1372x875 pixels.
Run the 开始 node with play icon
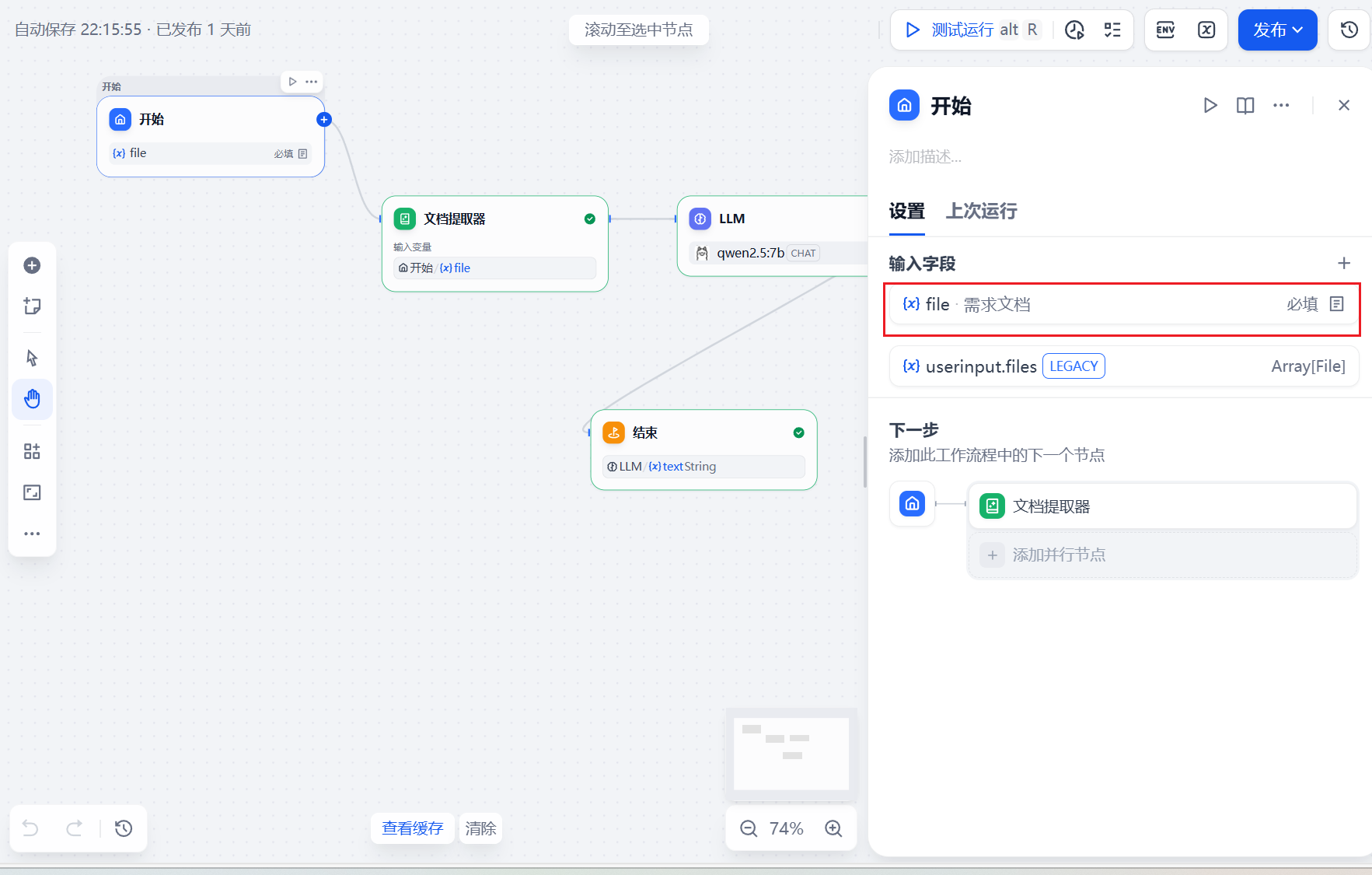point(1210,105)
